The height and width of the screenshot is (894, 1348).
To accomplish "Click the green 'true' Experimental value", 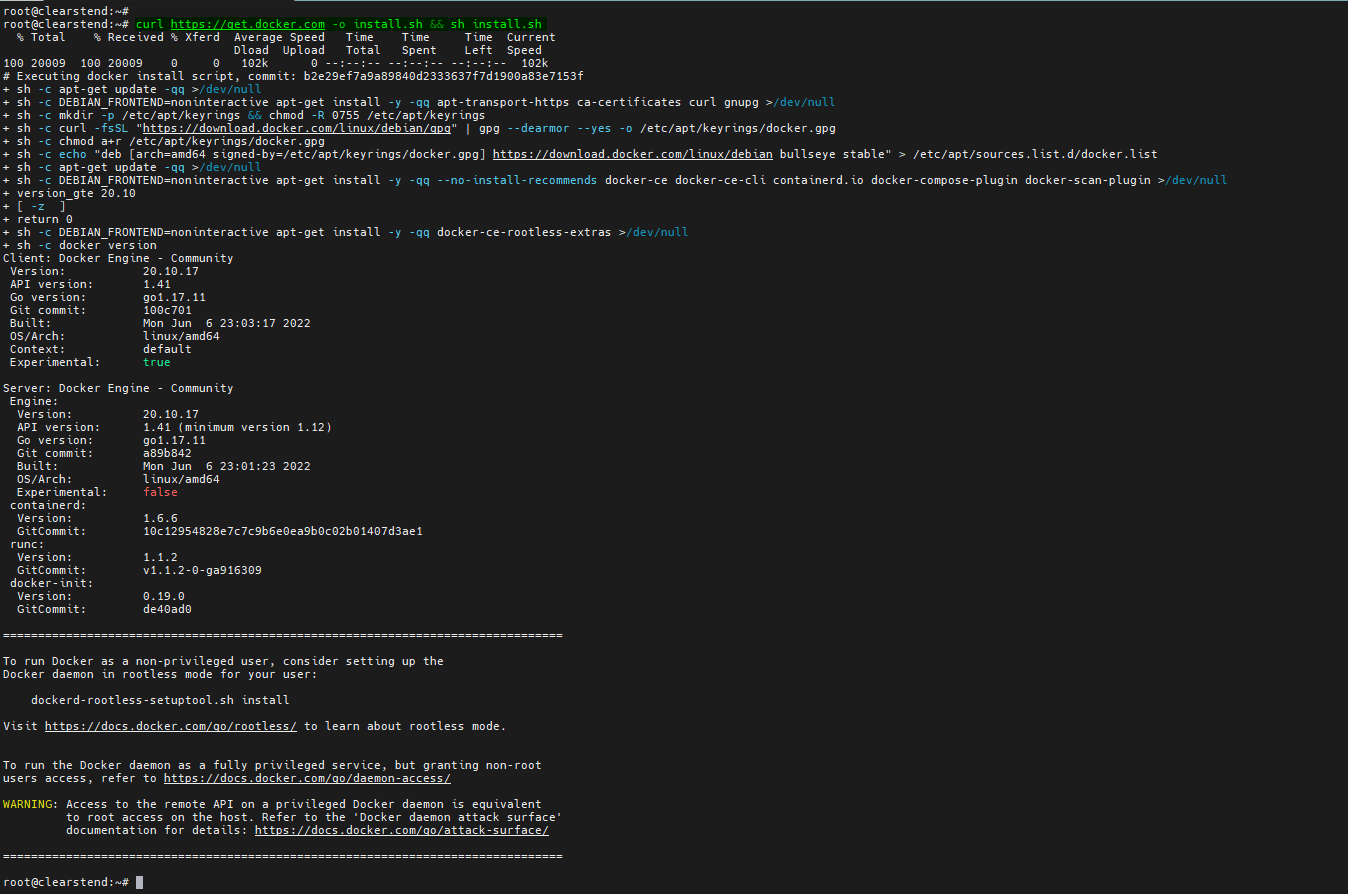I will pos(157,362).
